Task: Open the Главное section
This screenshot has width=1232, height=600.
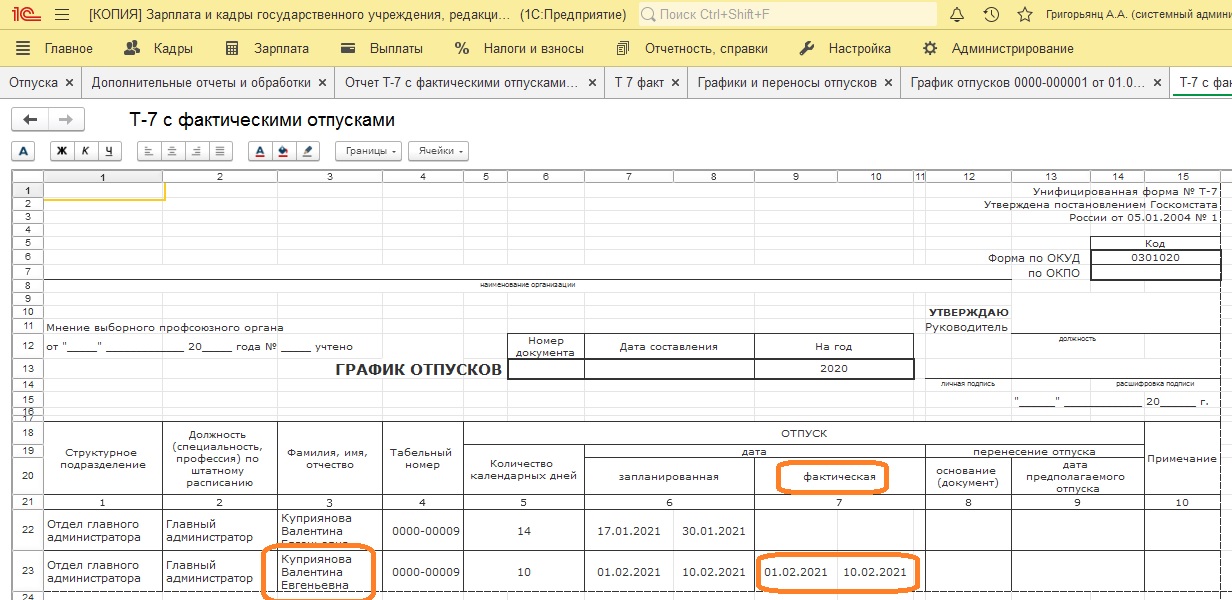Action: pyautogui.click(x=56, y=48)
